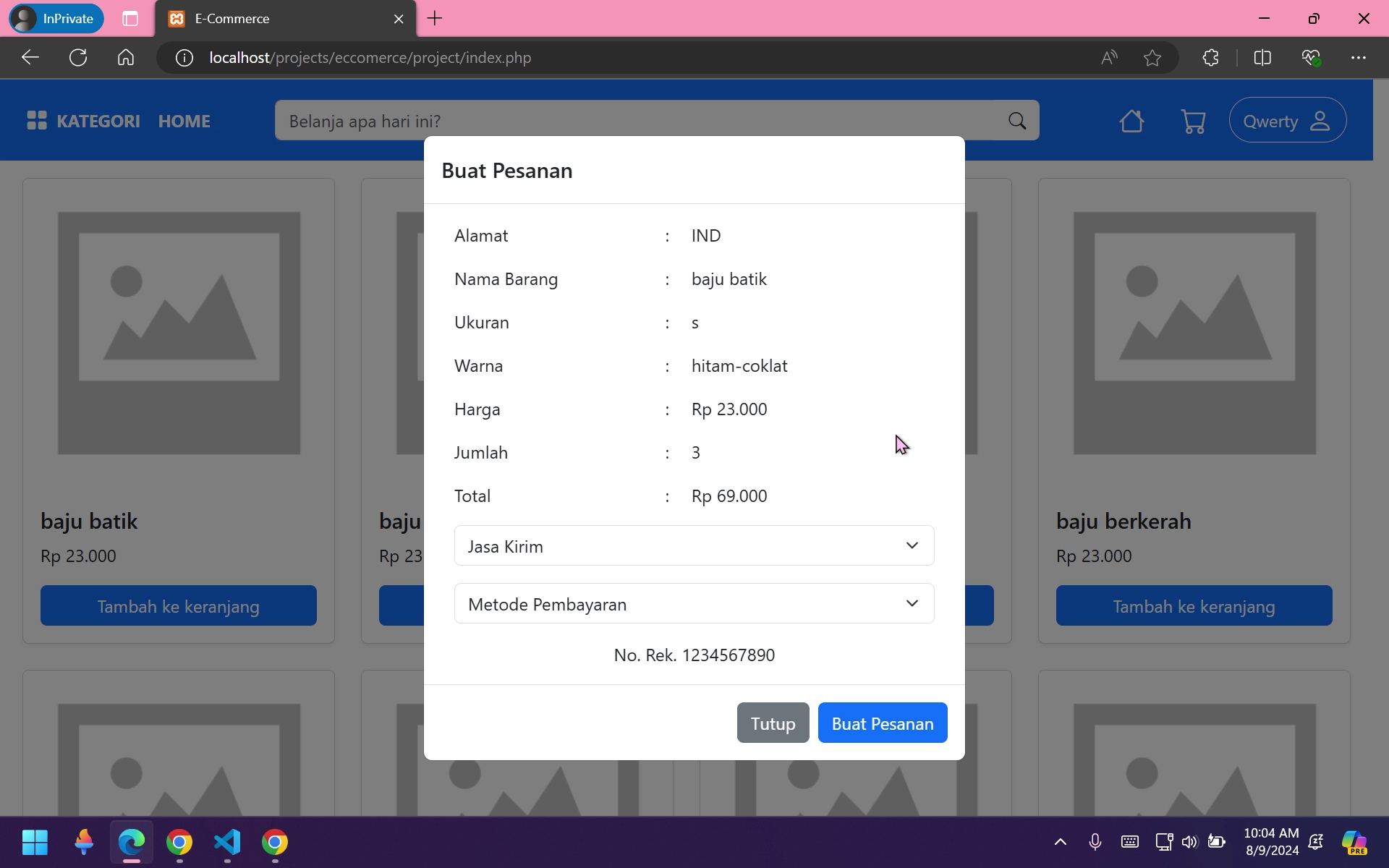Switch to Microsoft Edge in taskbar
The height and width of the screenshot is (868, 1389).
(x=132, y=842)
